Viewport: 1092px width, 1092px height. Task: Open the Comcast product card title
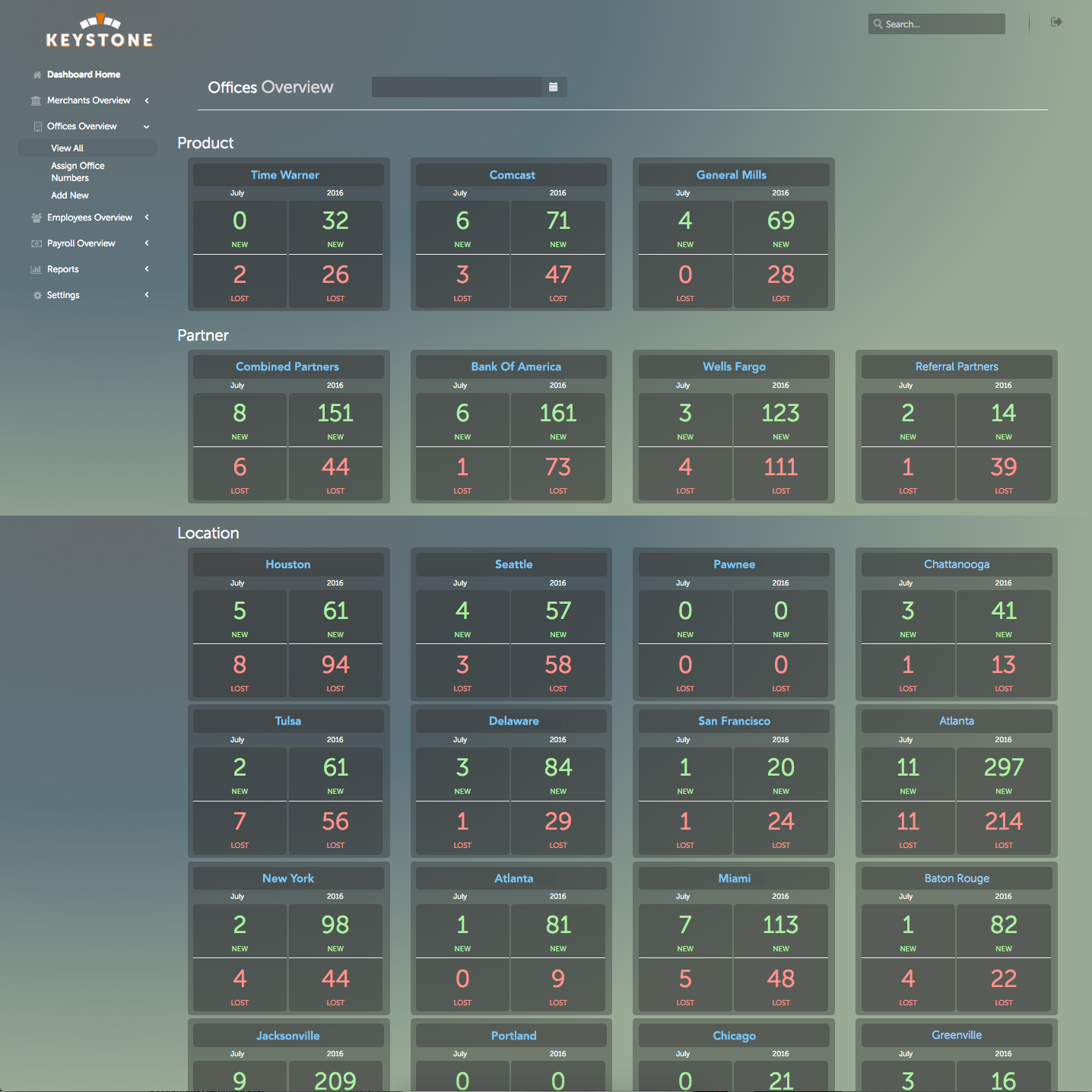tap(513, 175)
